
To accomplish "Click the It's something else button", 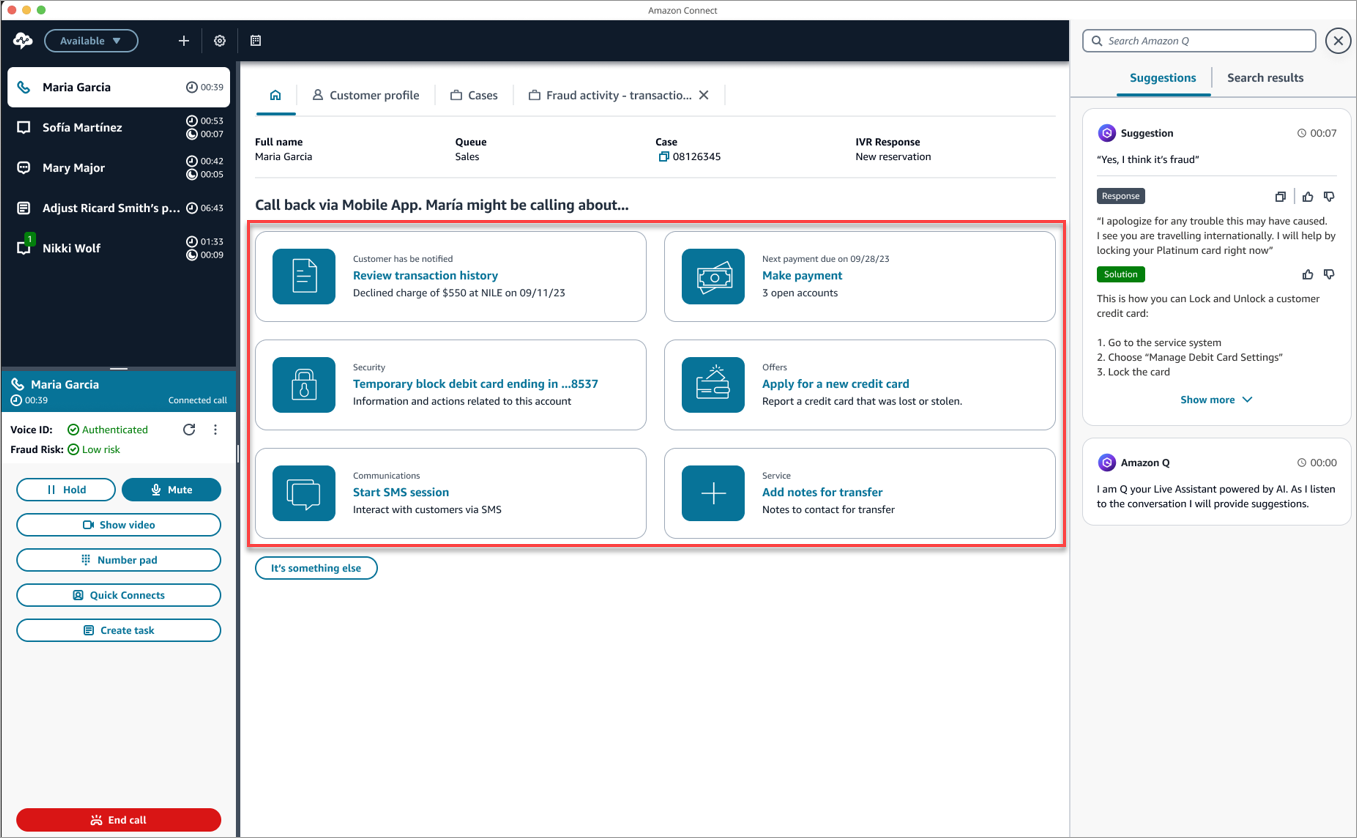I will pyautogui.click(x=316, y=568).
